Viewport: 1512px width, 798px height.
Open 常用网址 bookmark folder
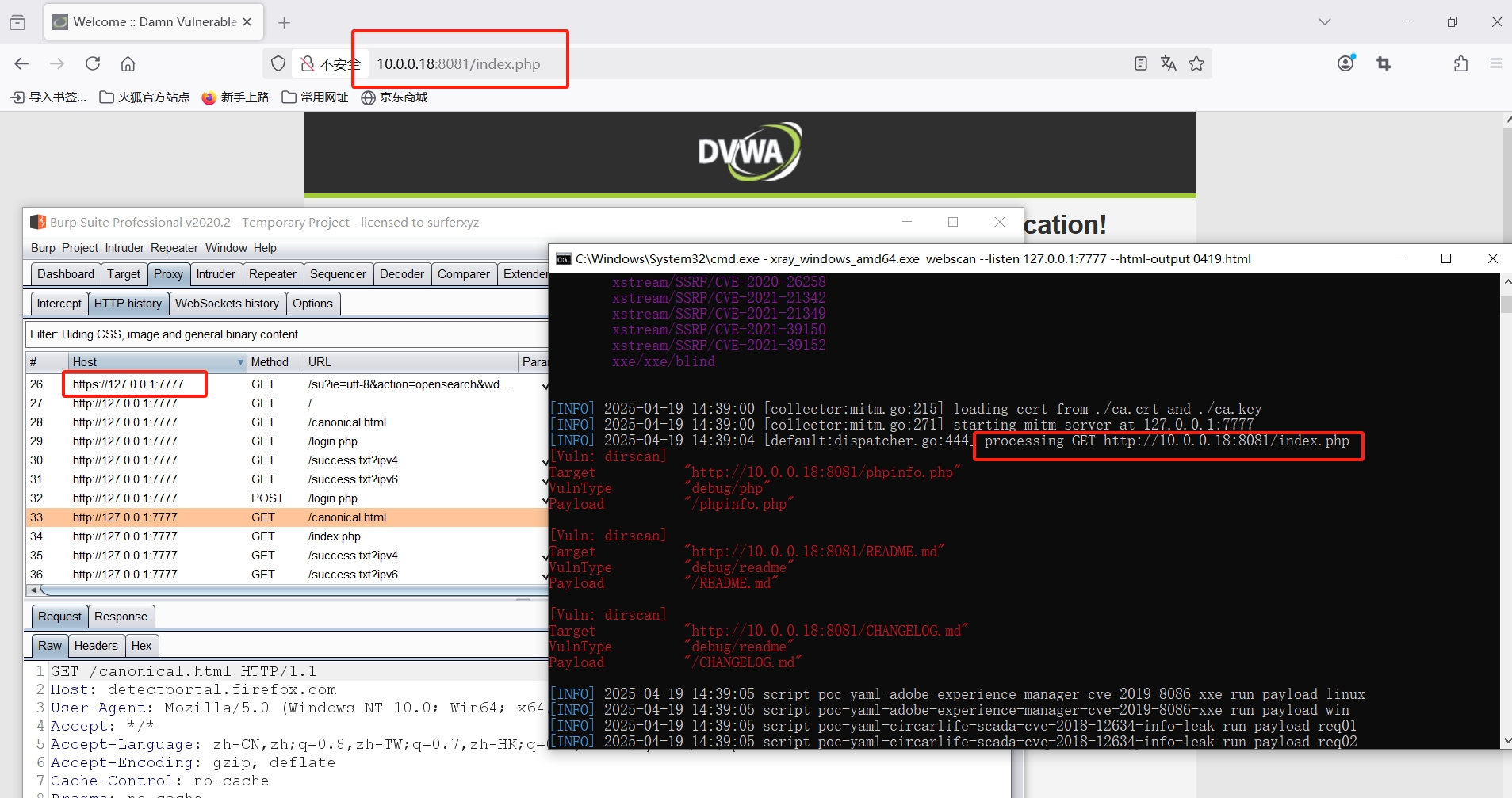315,97
